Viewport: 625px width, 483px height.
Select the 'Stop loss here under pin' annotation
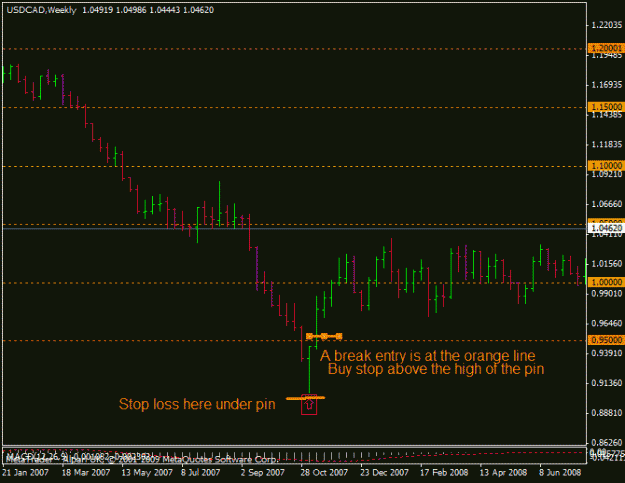pyautogui.click(x=197, y=404)
